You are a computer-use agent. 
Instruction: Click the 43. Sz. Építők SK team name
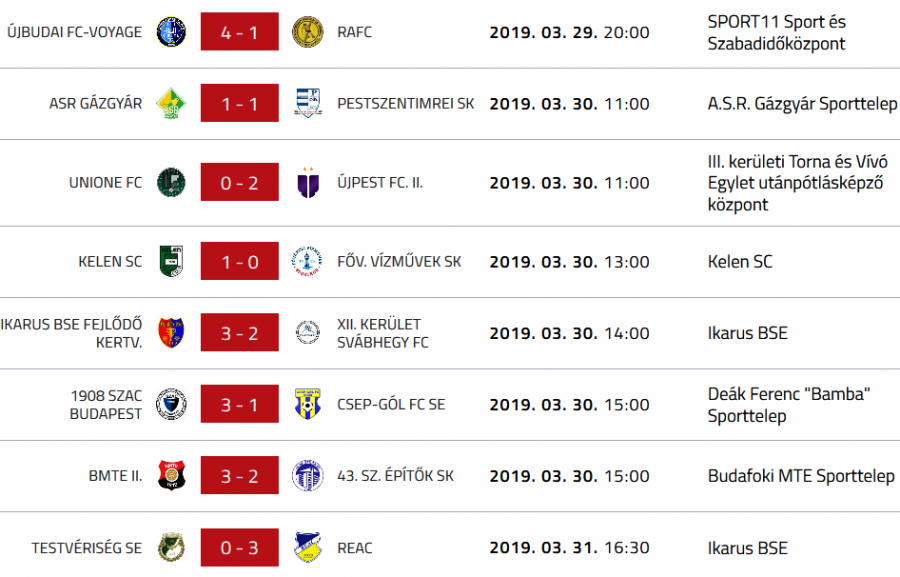[x=395, y=476]
